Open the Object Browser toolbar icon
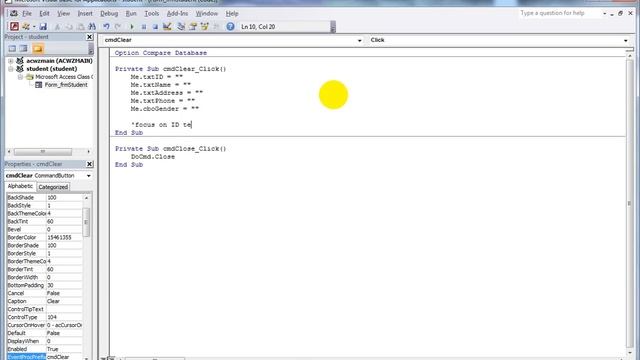The height and width of the screenshot is (360, 640). tap(204, 27)
